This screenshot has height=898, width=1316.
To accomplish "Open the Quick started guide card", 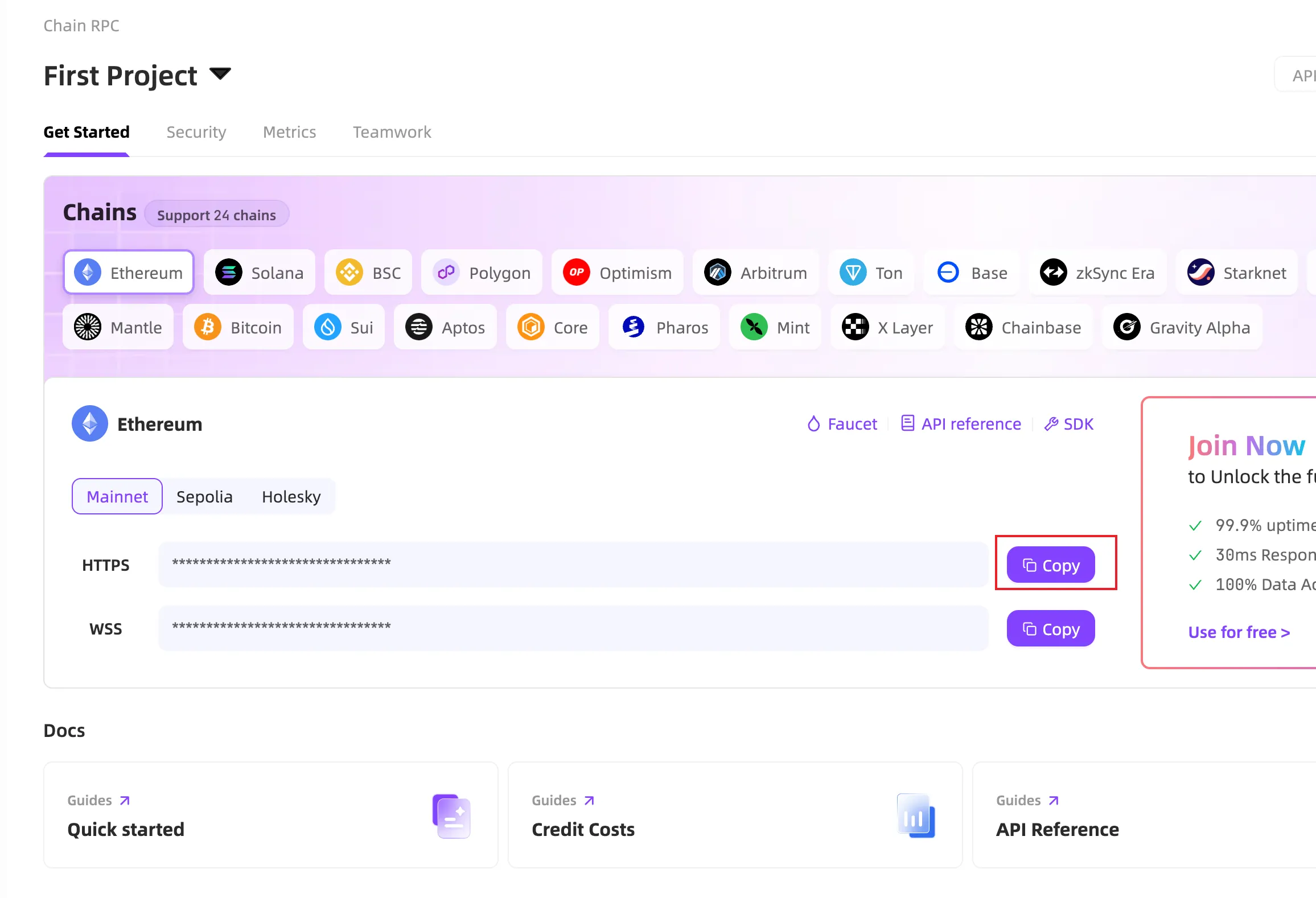I will 270,814.
